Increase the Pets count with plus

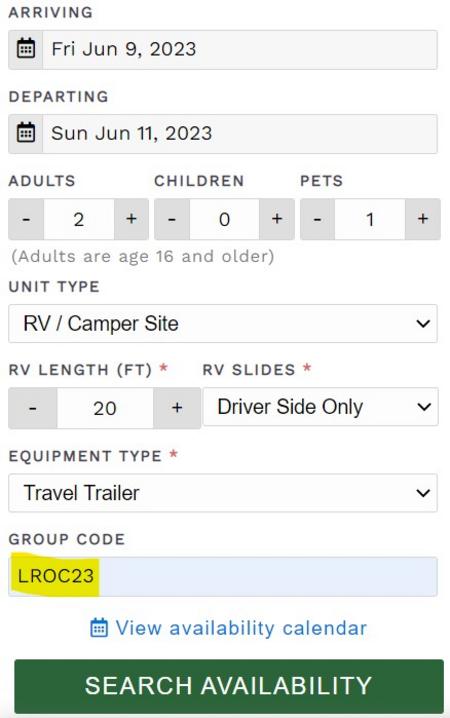tap(423, 219)
